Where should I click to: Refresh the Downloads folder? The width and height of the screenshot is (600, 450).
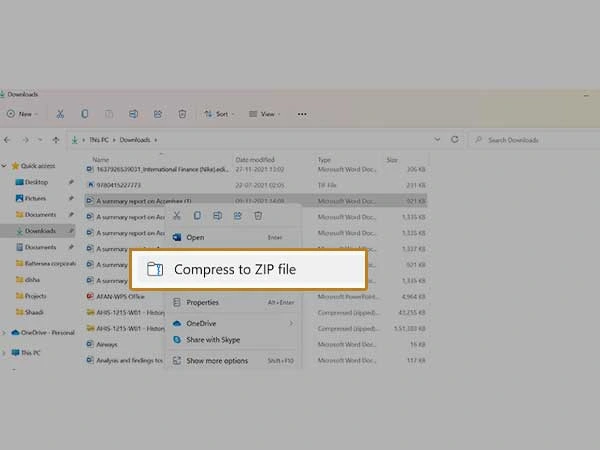[455, 140]
